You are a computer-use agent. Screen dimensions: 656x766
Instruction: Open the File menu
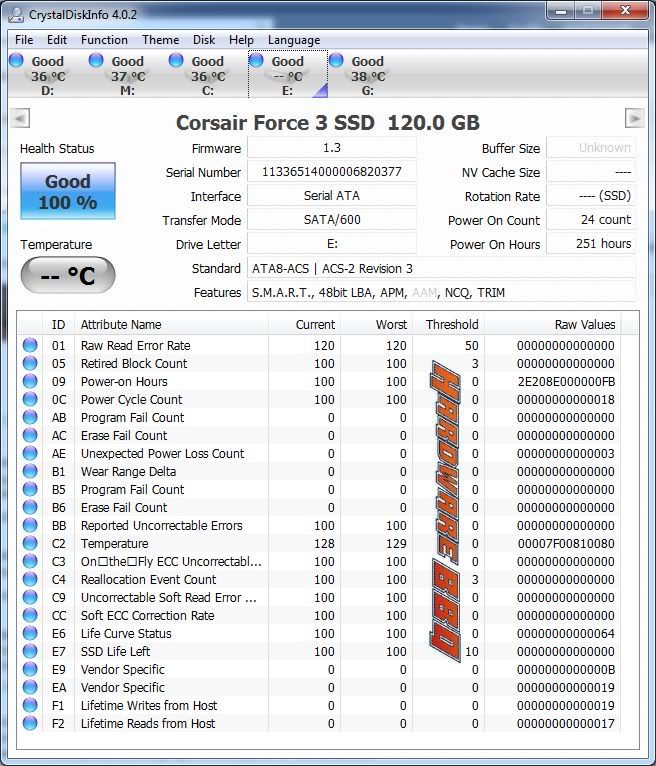pyautogui.click(x=24, y=40)
